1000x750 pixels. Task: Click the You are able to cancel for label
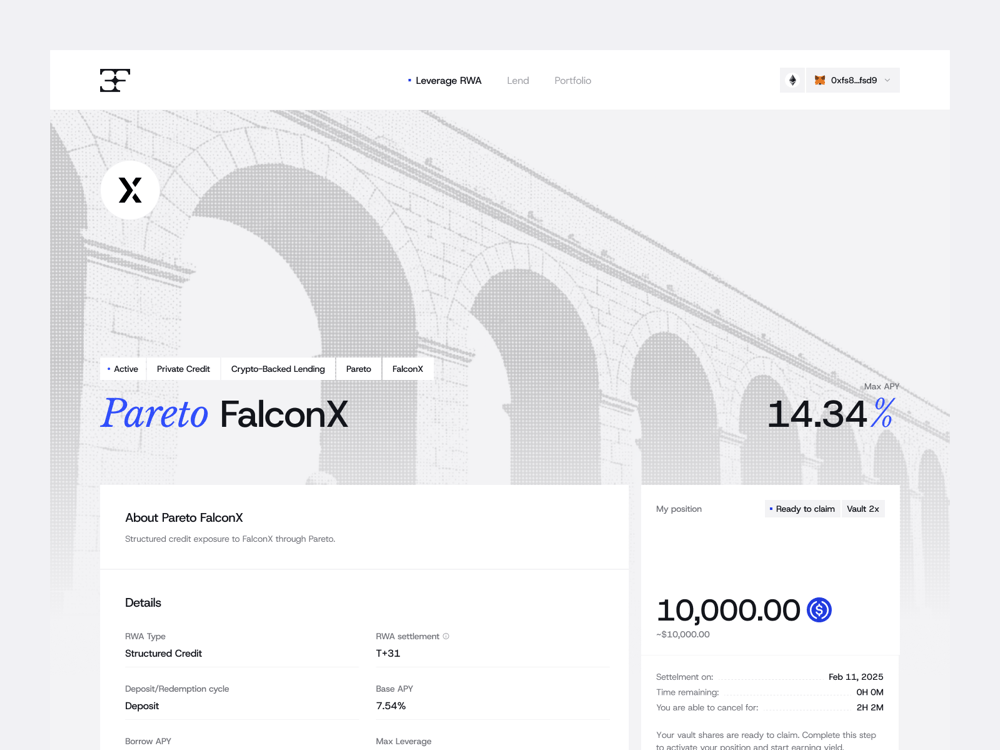point(707,708)
